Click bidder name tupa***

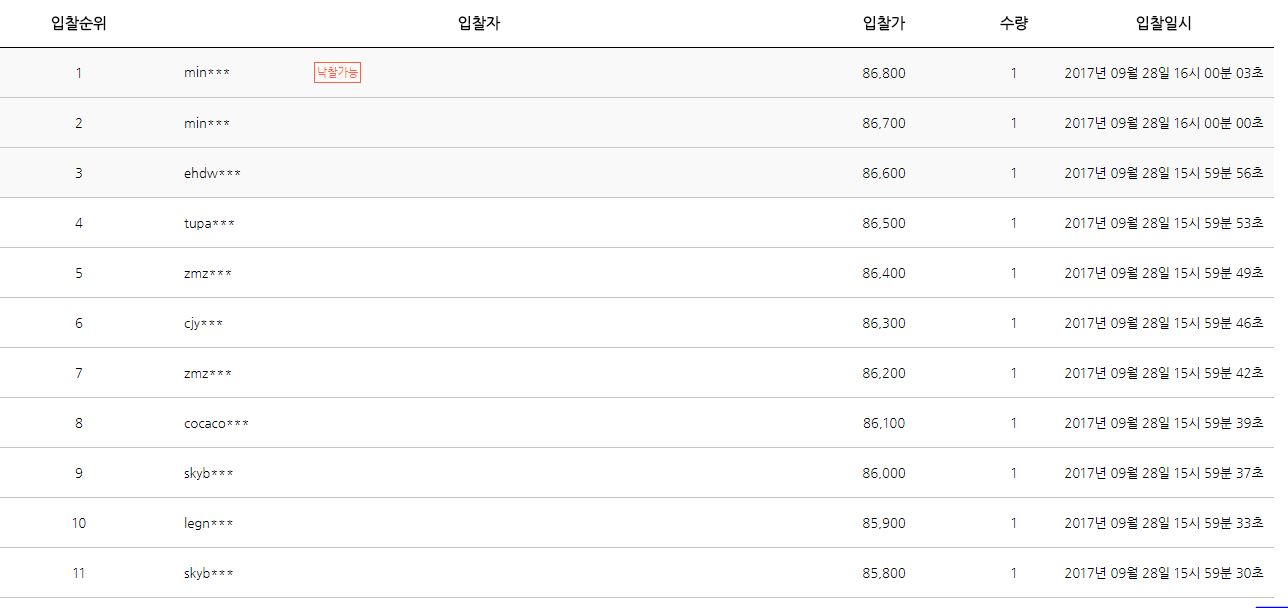point(210,223)
